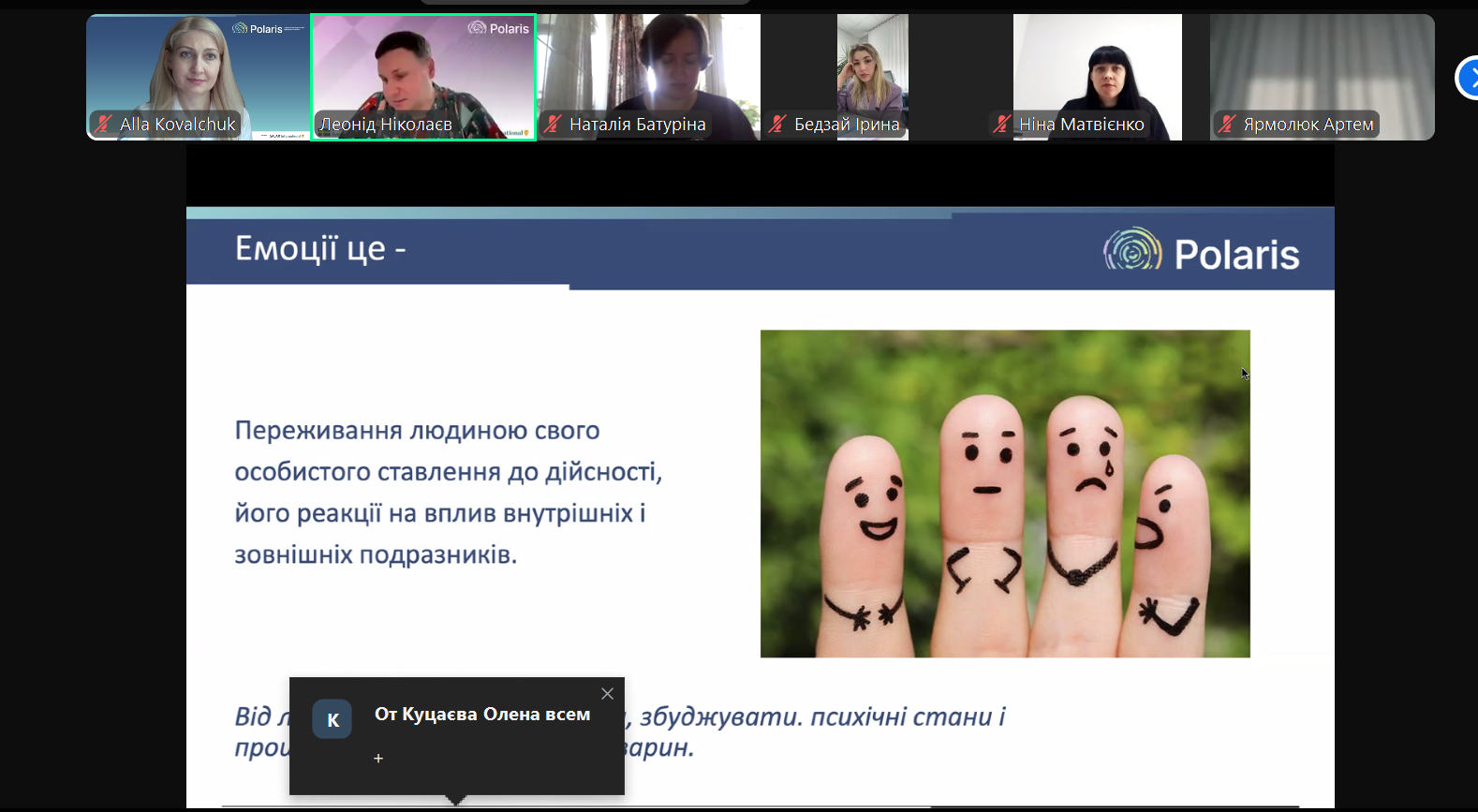Click the Polaris logo on the slide
Screen dimensions: 1478x812
click(1202, 251)
